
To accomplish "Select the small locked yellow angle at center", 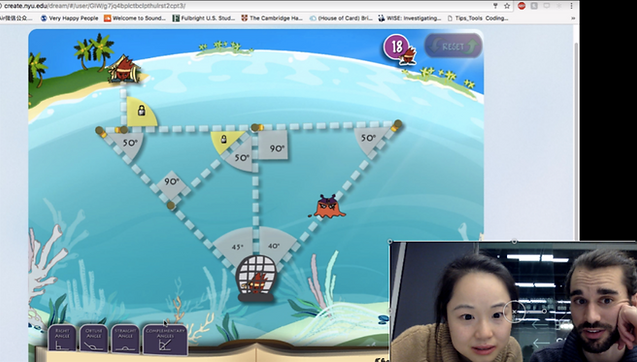I will [225, 141].
